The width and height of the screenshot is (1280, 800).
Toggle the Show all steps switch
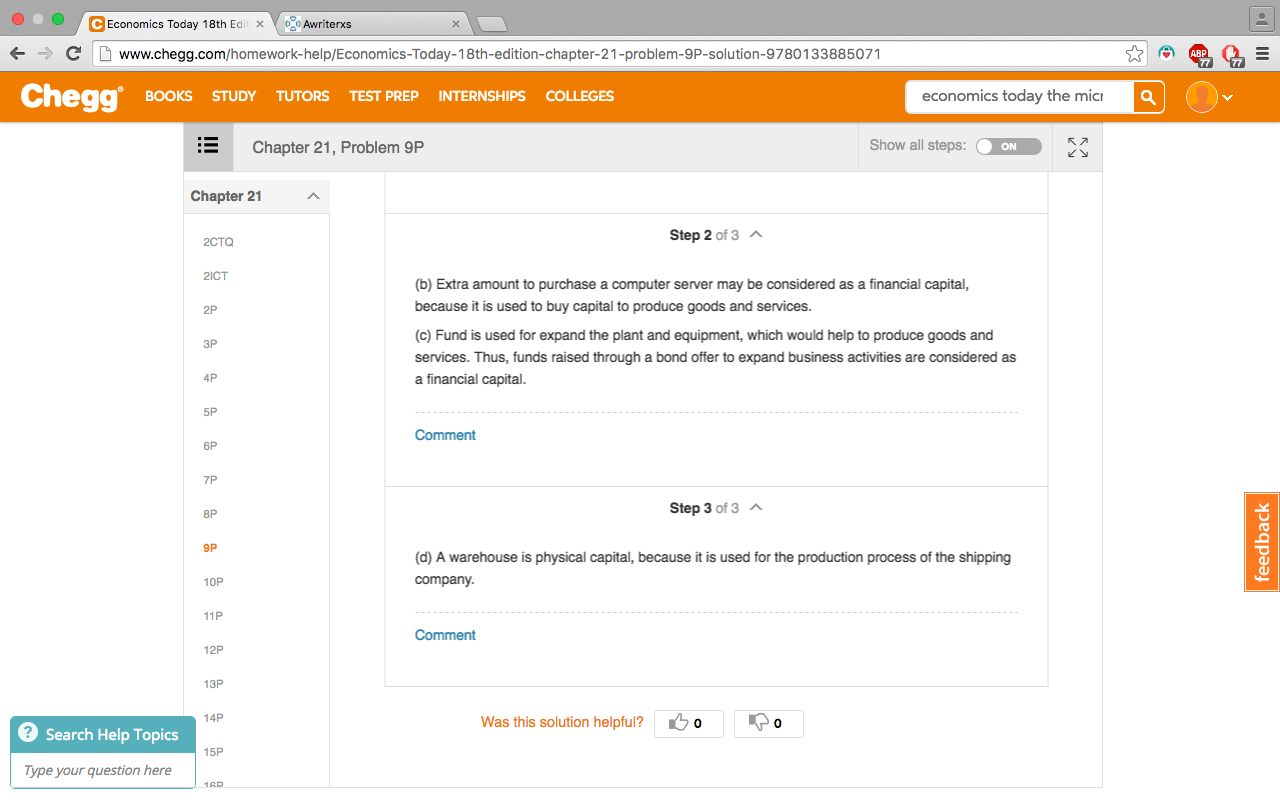pyautogui.click(x=1009, y=146)
